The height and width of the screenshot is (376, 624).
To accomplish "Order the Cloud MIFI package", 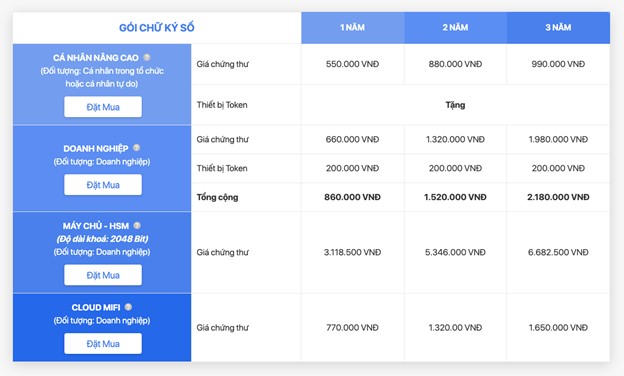I will click(103, 343).
